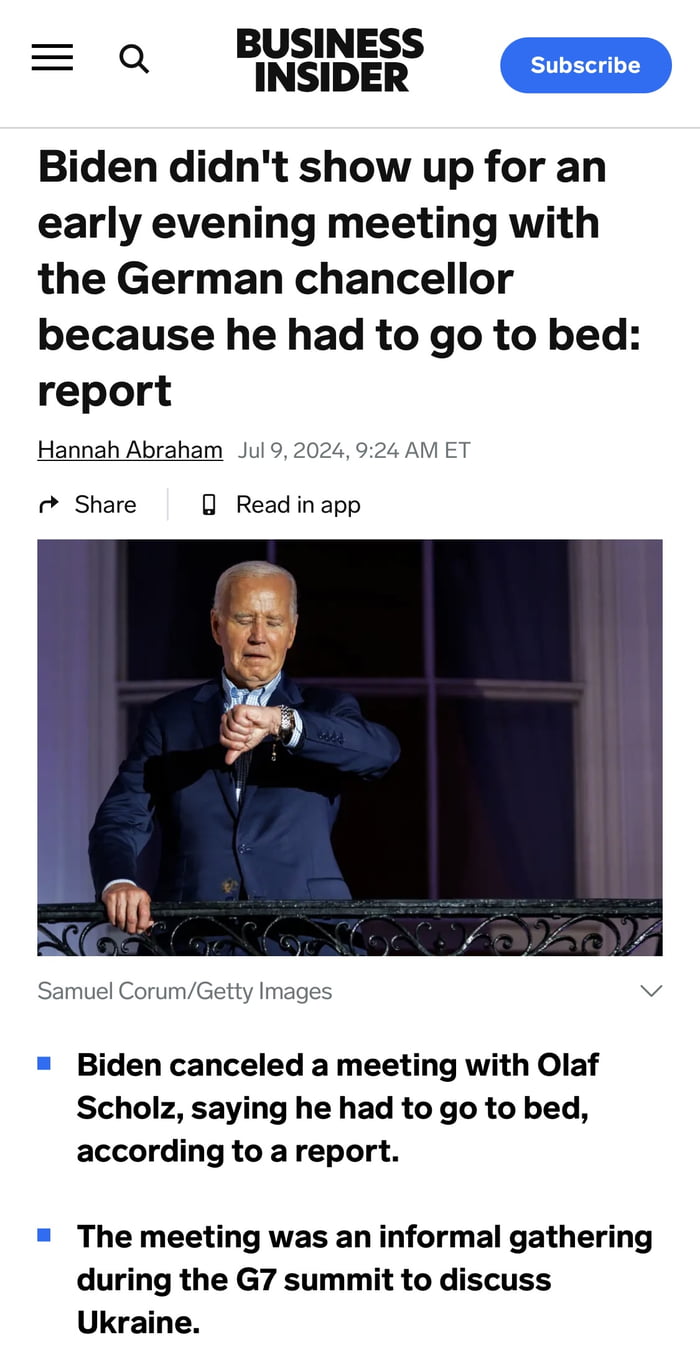Click the Jul 9, 2024 timestamp

click(x=354, y=450)
